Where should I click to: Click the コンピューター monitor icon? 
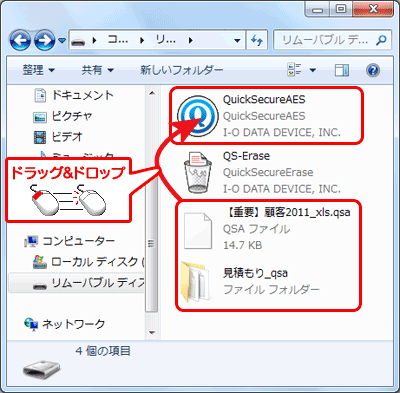(31, 241)
